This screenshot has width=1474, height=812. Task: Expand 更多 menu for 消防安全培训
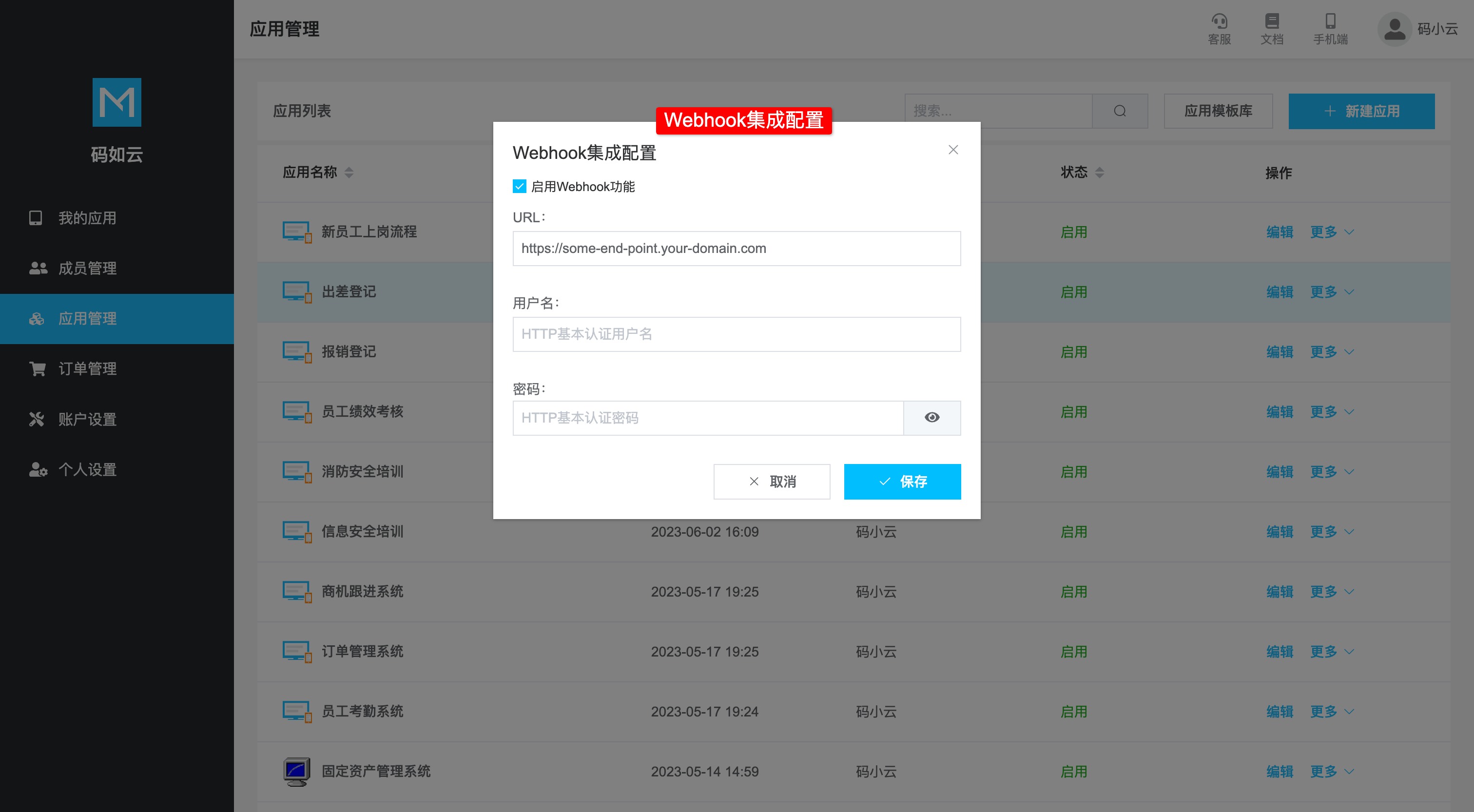[x=1332, y=471]
